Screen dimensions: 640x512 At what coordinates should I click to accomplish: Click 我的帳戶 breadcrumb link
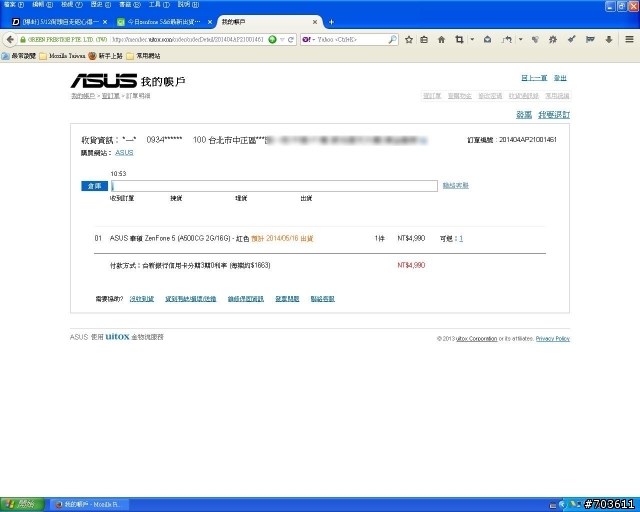[x=83, y=96]
